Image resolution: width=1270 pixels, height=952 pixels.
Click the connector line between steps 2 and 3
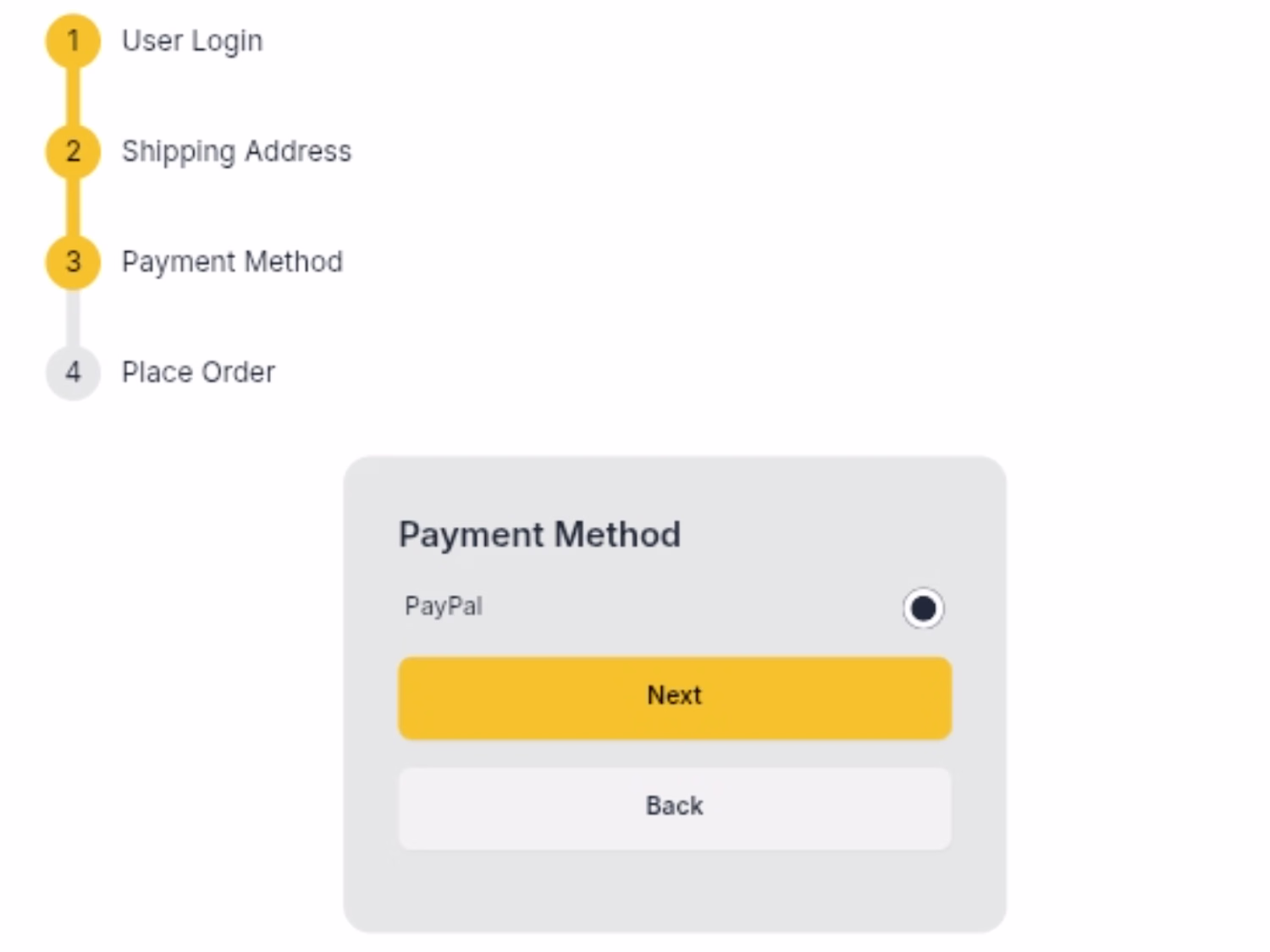[x=73, y=206]
